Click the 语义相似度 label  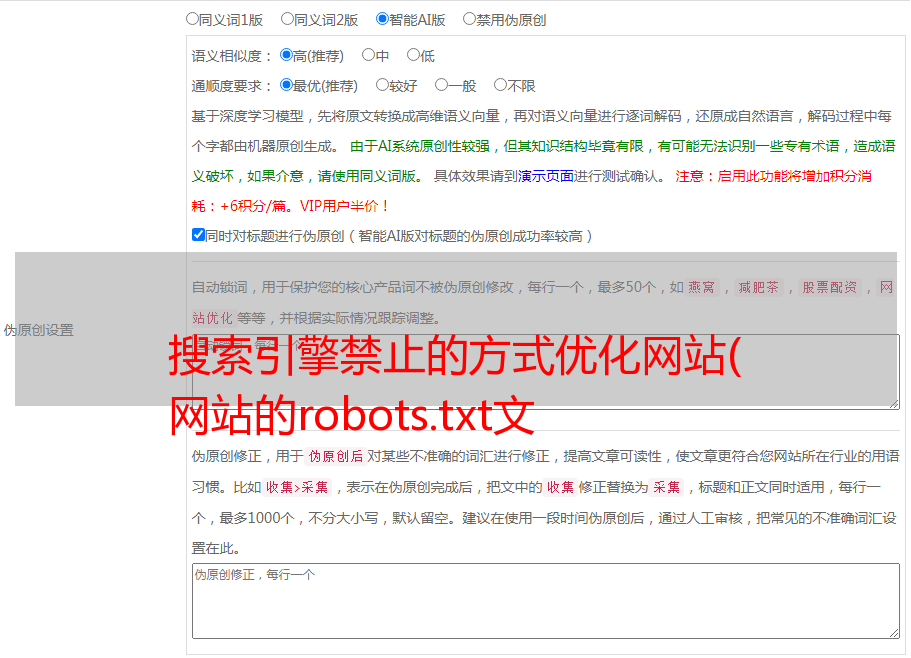click(232, 56)
